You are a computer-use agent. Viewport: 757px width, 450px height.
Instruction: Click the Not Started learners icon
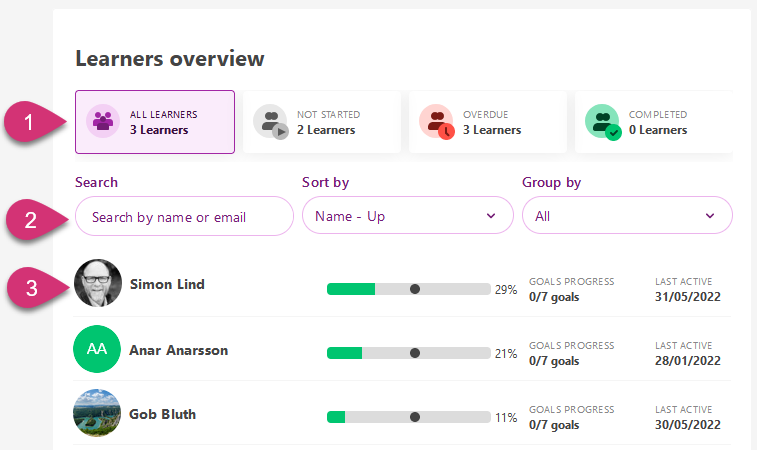pyautogui.click(x=270, y=122)
